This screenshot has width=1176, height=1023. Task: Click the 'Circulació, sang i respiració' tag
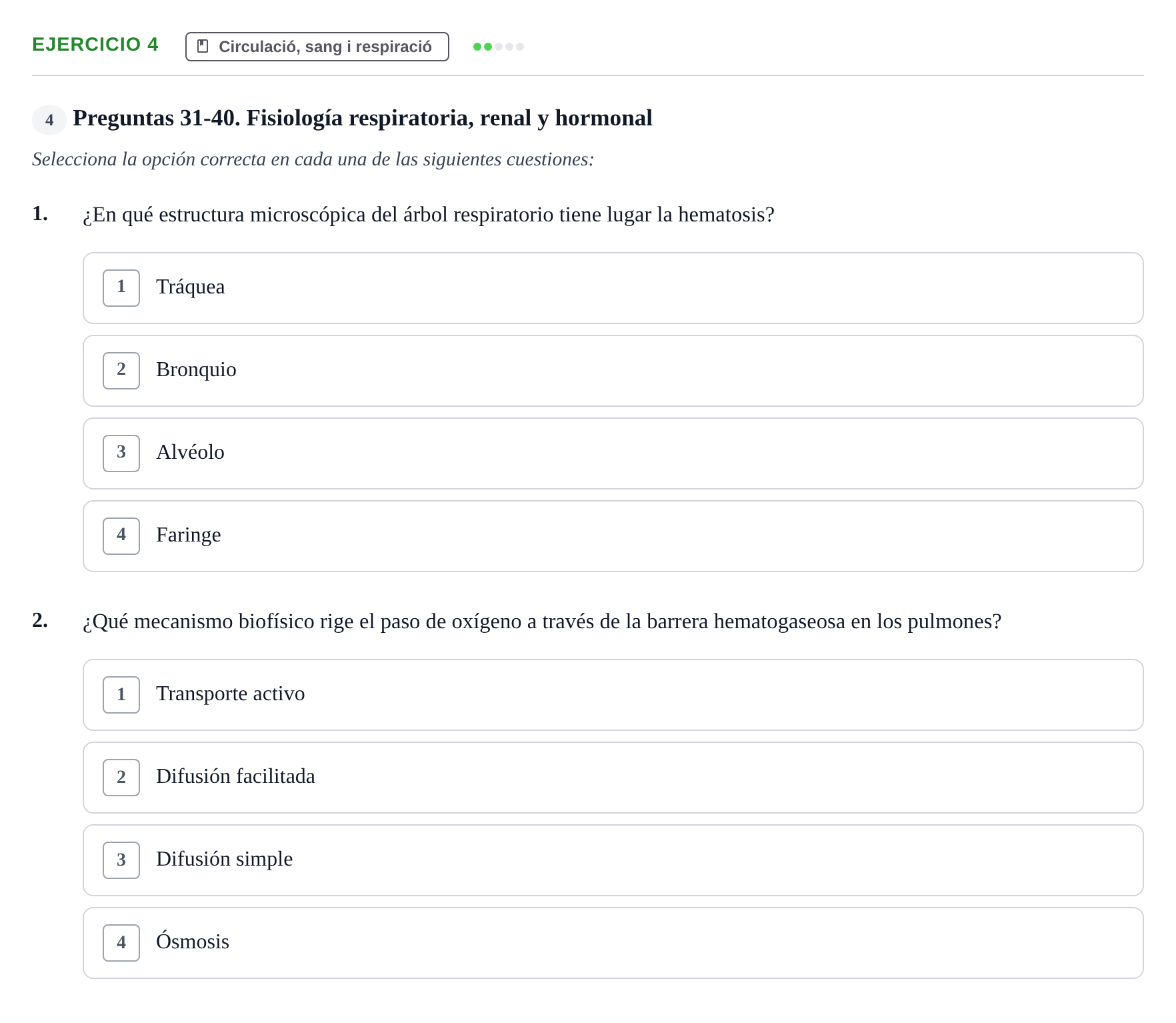[317, 47]
